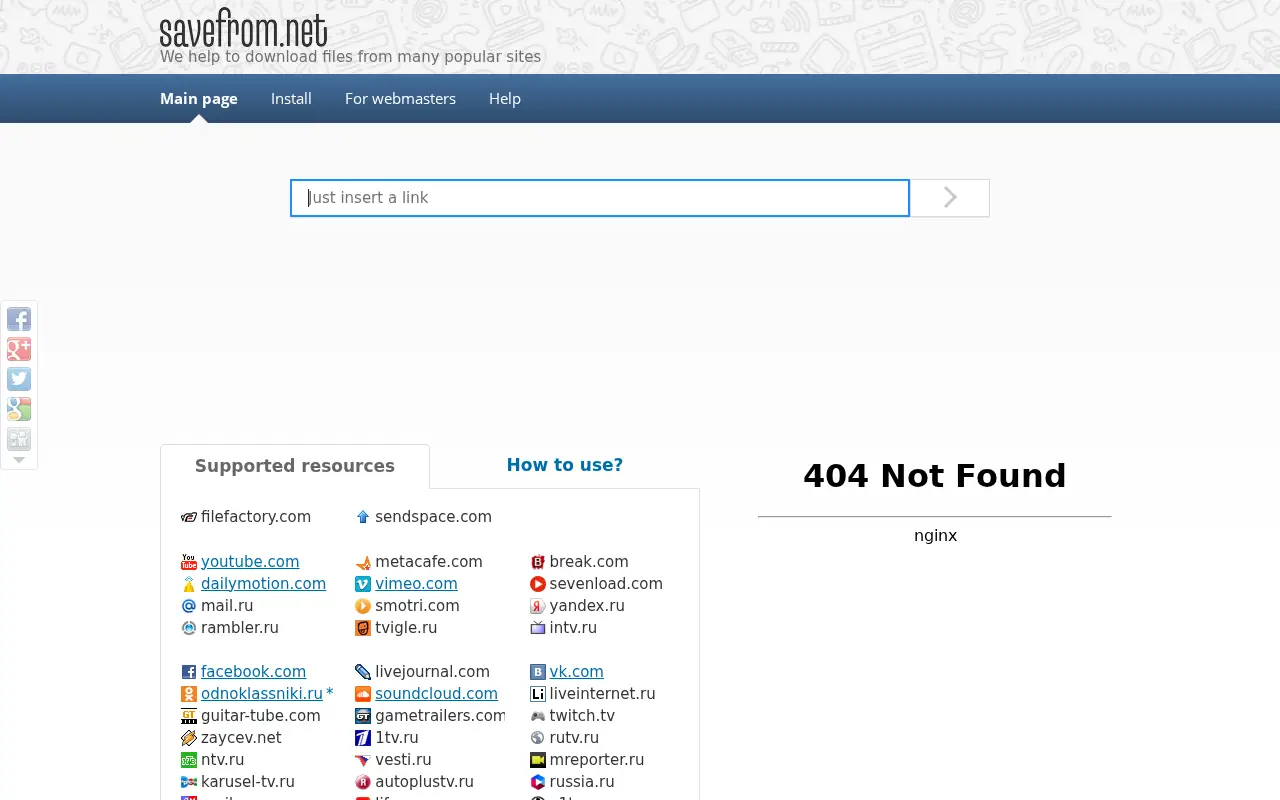Open the odnoklassniki.ru link
1280x800 pixels.
[262, 694]
